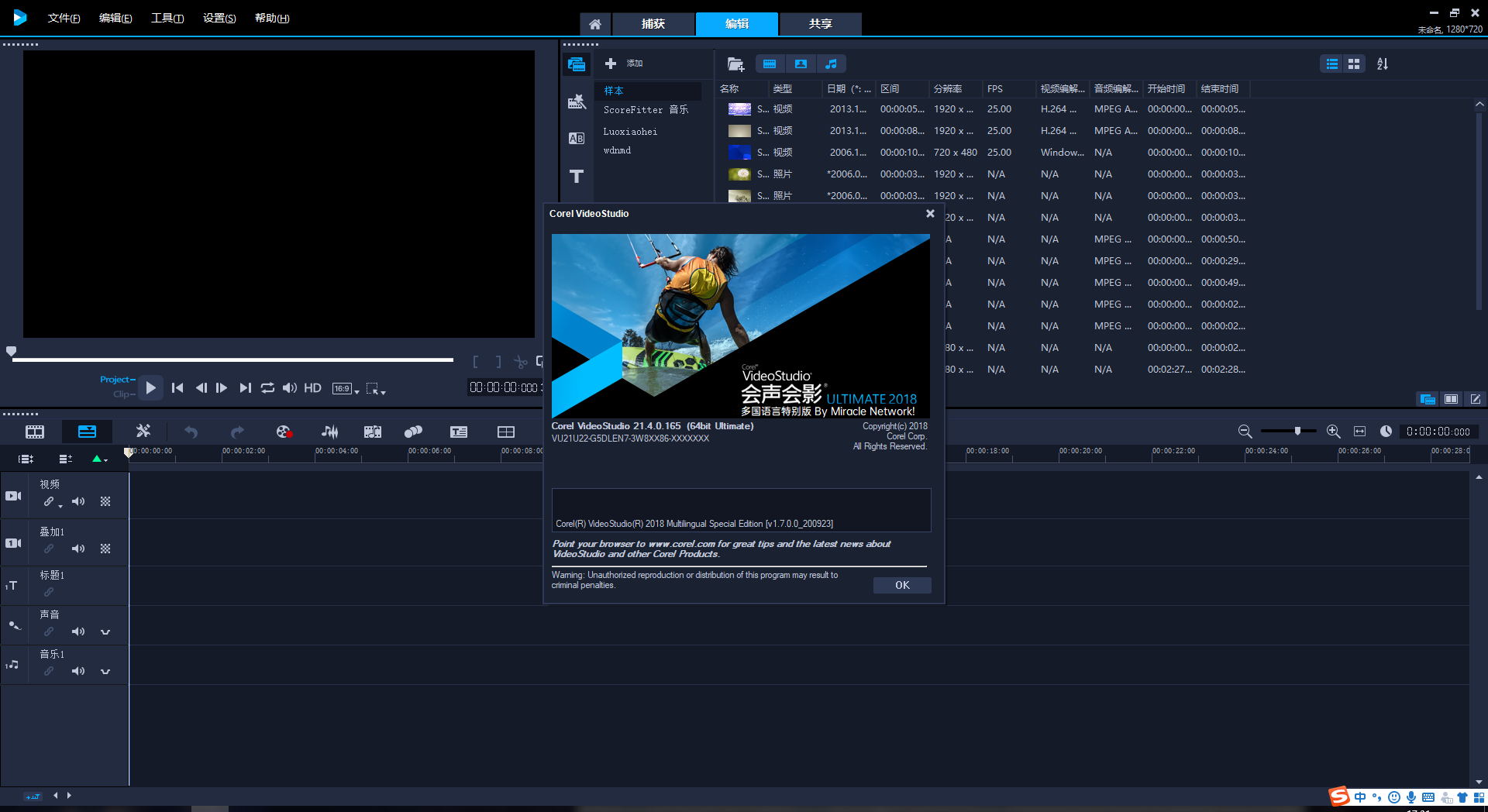
Task: Open the customize toolbar tools icon
Action: click(x=143, y=431)
